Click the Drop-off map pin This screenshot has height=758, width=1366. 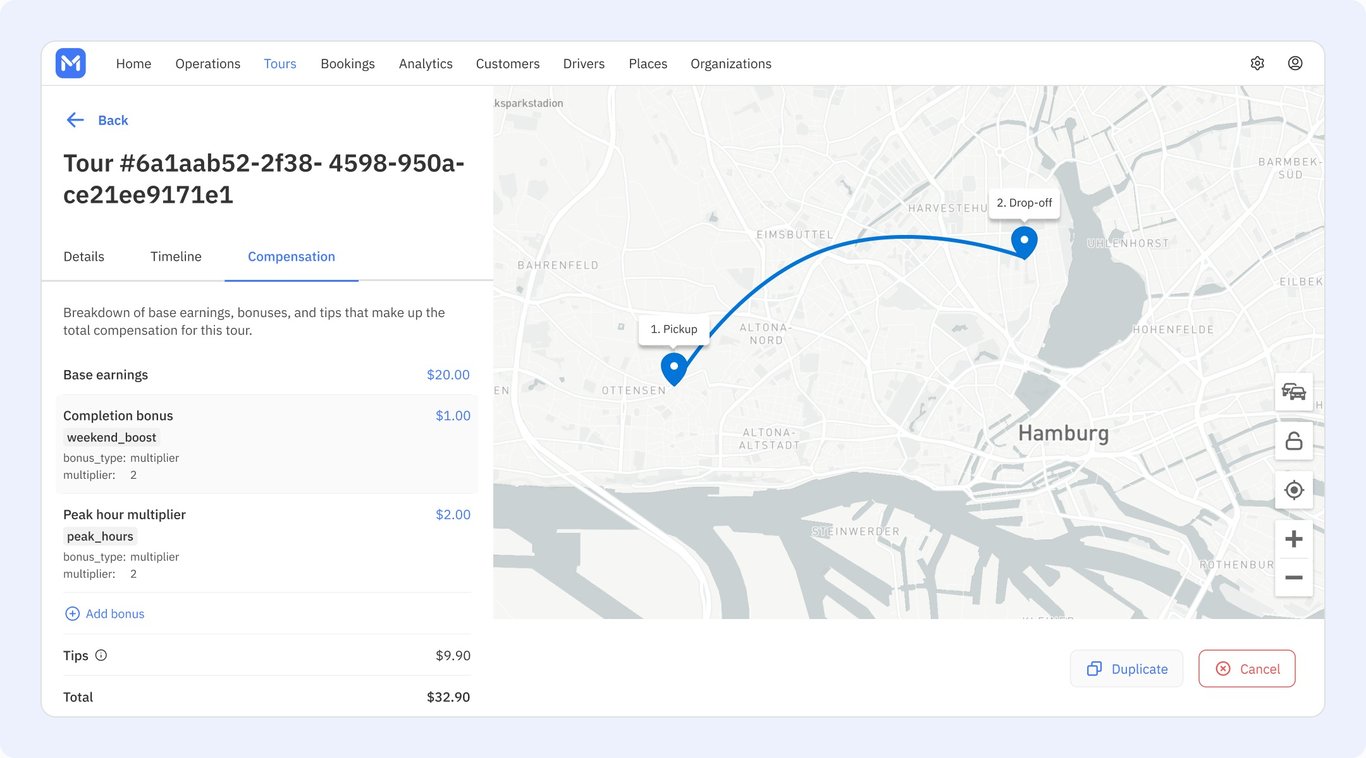[1024, 242]
